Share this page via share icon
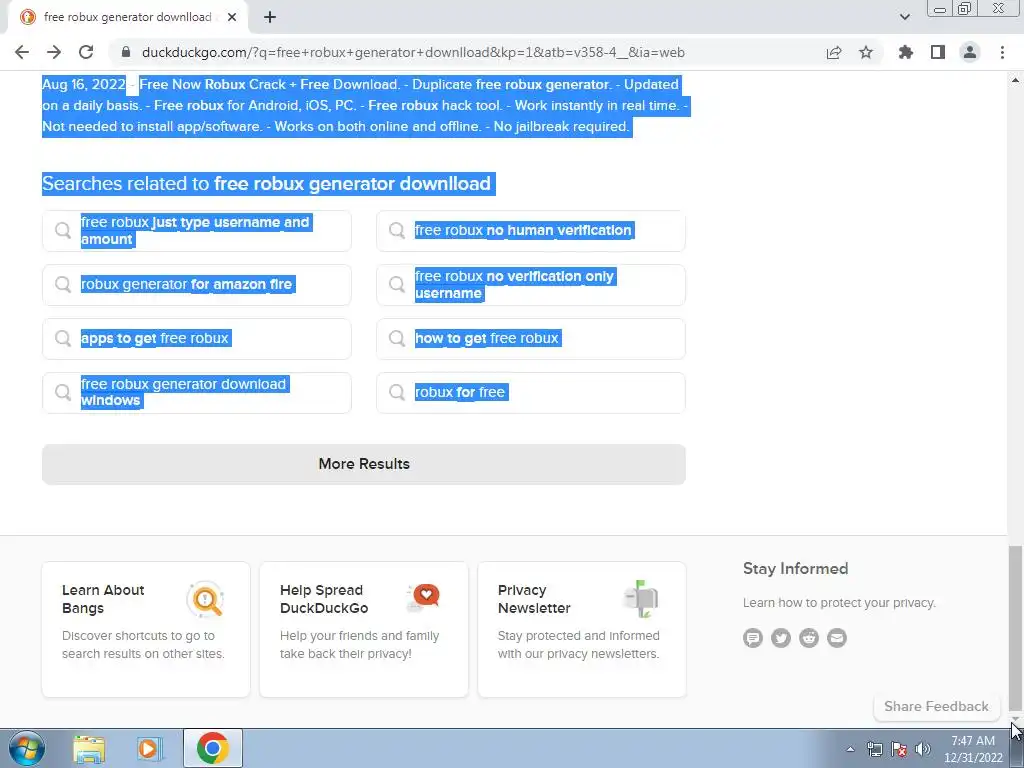The height and width of the screenshot is (768, 1024). [x=834, y=52]
